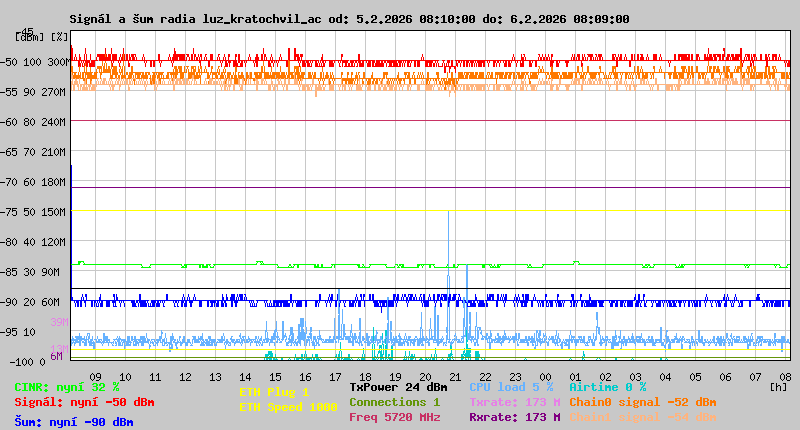Screen dimensions: 800x430
Task: Click the graph title mentioning luz_kratochvil_ac
Action: 349,19
